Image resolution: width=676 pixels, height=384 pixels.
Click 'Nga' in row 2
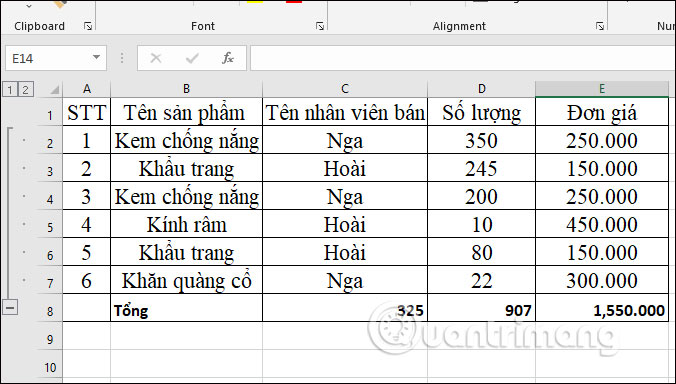coord(345,140)
